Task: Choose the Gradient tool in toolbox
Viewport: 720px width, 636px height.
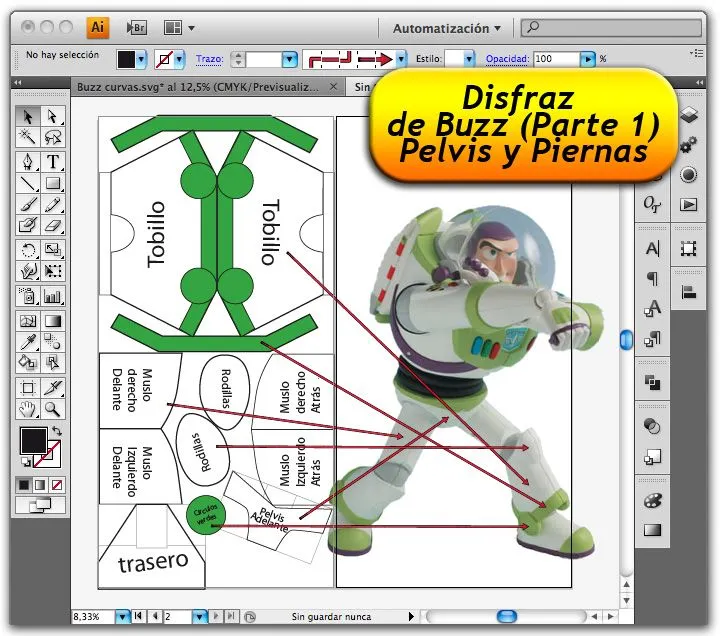Action: tap(53, 321)
